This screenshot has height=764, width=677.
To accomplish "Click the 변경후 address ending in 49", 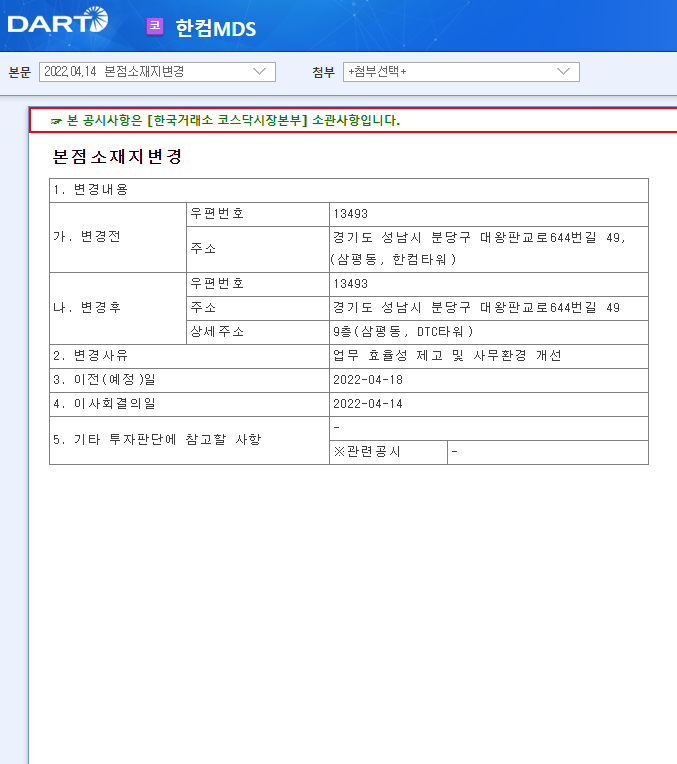I will pyautogui.click(x=476, y=307).
